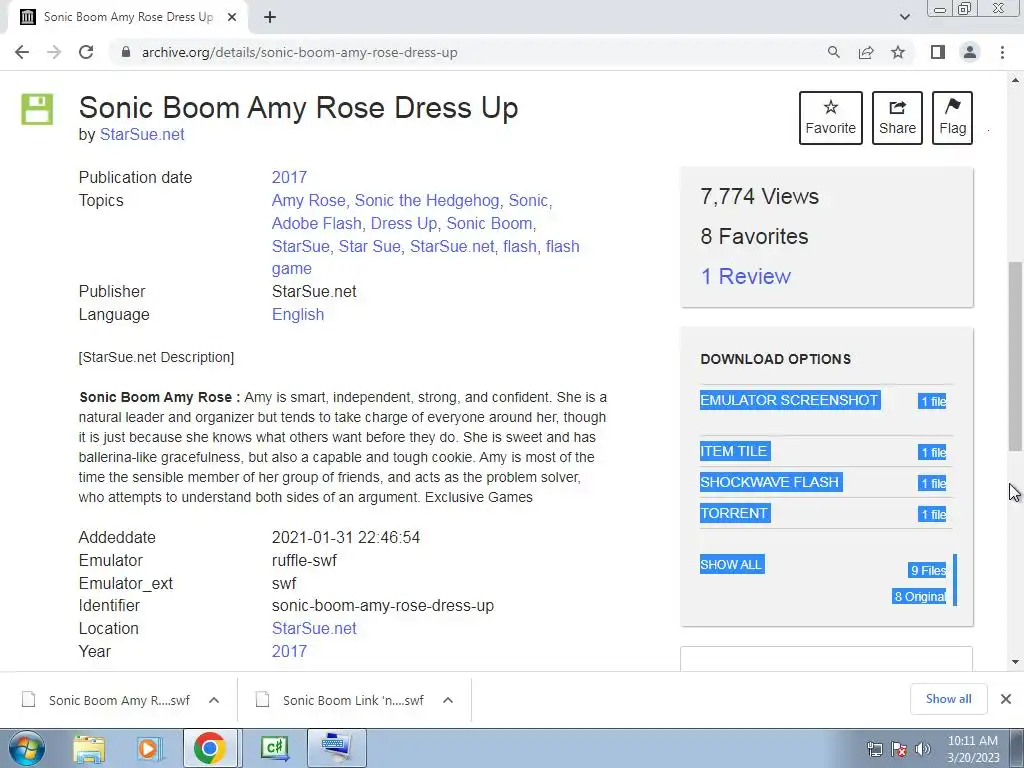
Task: Open the 2017 Year link
Action: (289, 652)
